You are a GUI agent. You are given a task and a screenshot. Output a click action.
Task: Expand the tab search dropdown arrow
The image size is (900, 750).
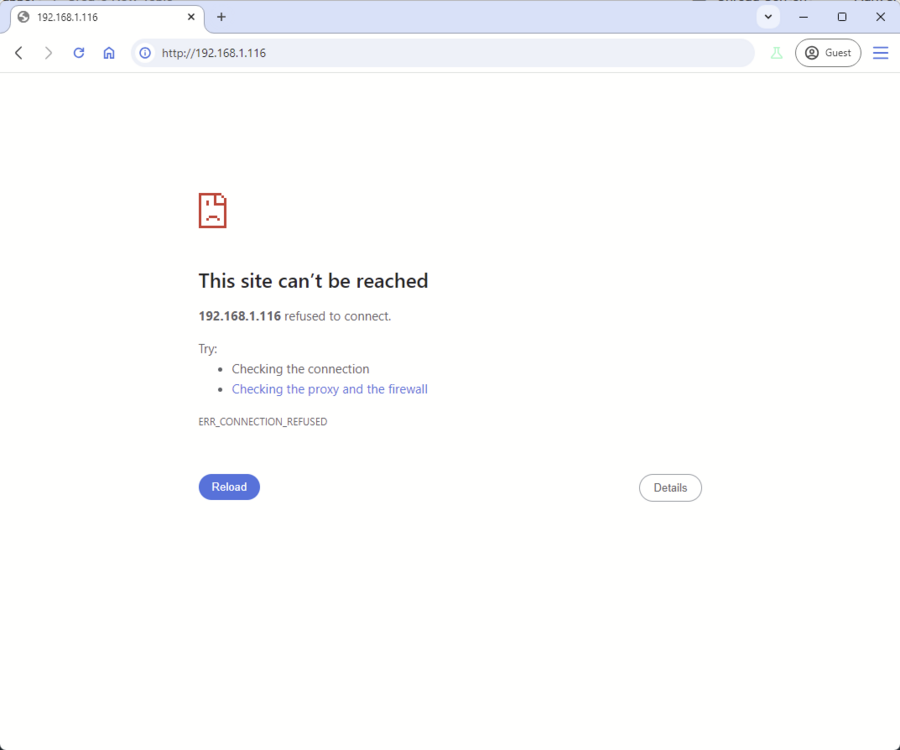(x=768, y=17)
